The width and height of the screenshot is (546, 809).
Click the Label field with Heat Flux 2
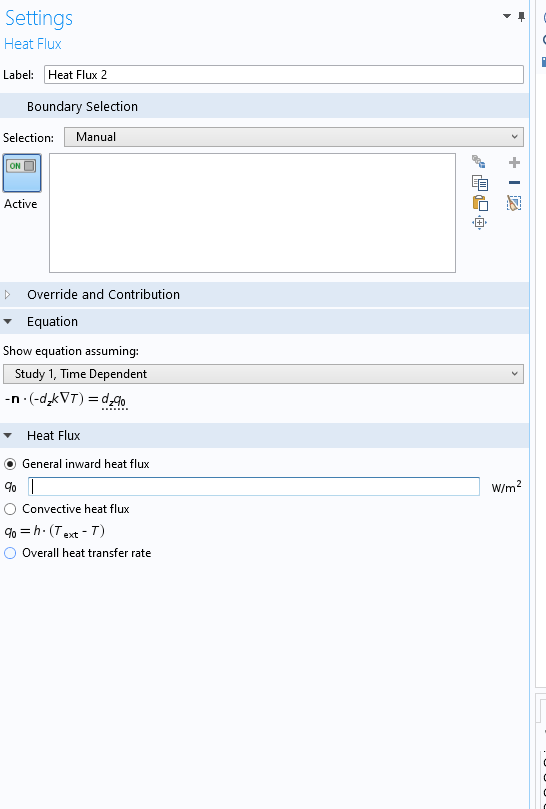pyautogui.click(x=284, y=75)
